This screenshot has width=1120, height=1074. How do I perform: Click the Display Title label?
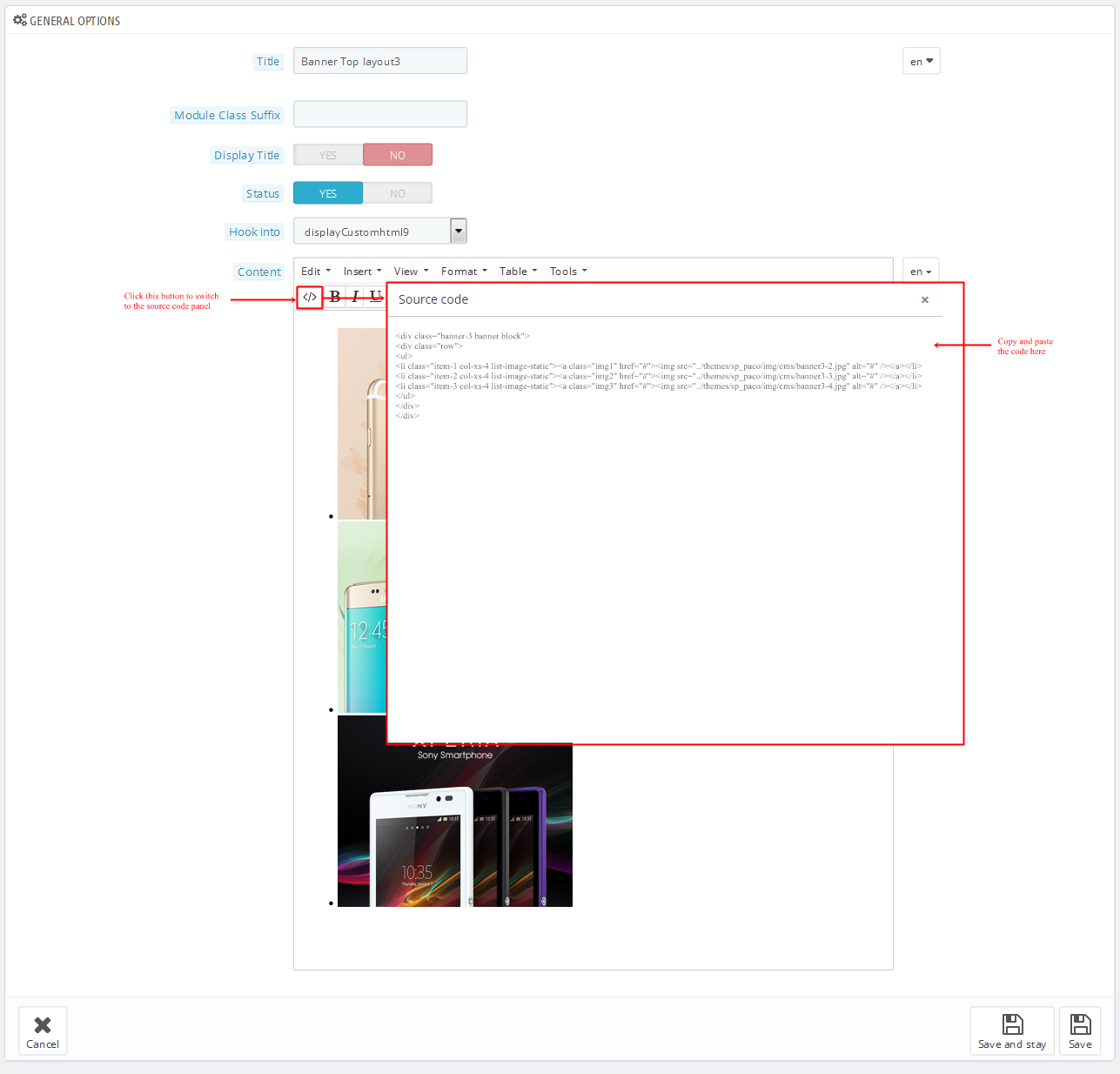pos(247,156)
